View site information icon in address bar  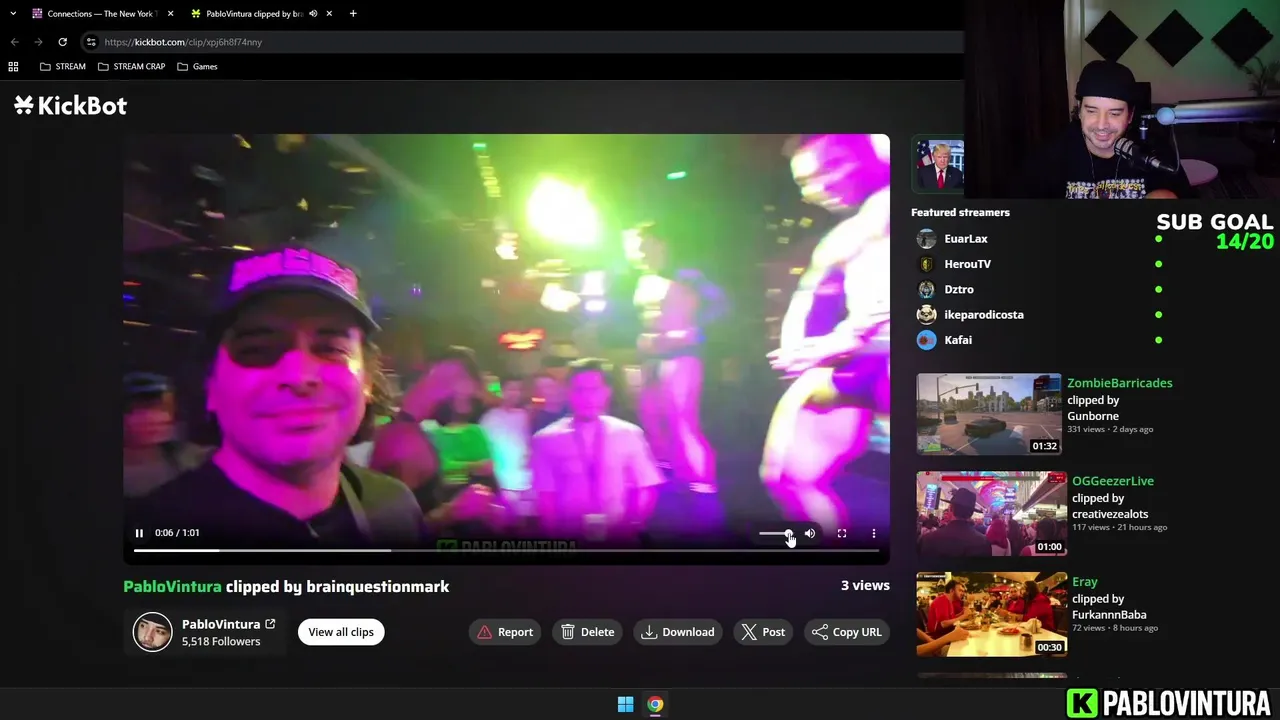91,42
